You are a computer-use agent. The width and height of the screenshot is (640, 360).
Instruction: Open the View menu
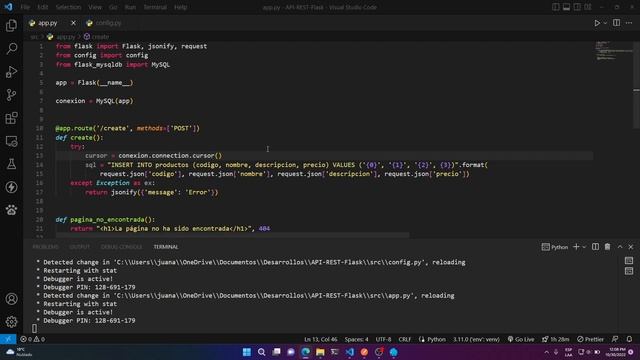(x=95, y=7)
